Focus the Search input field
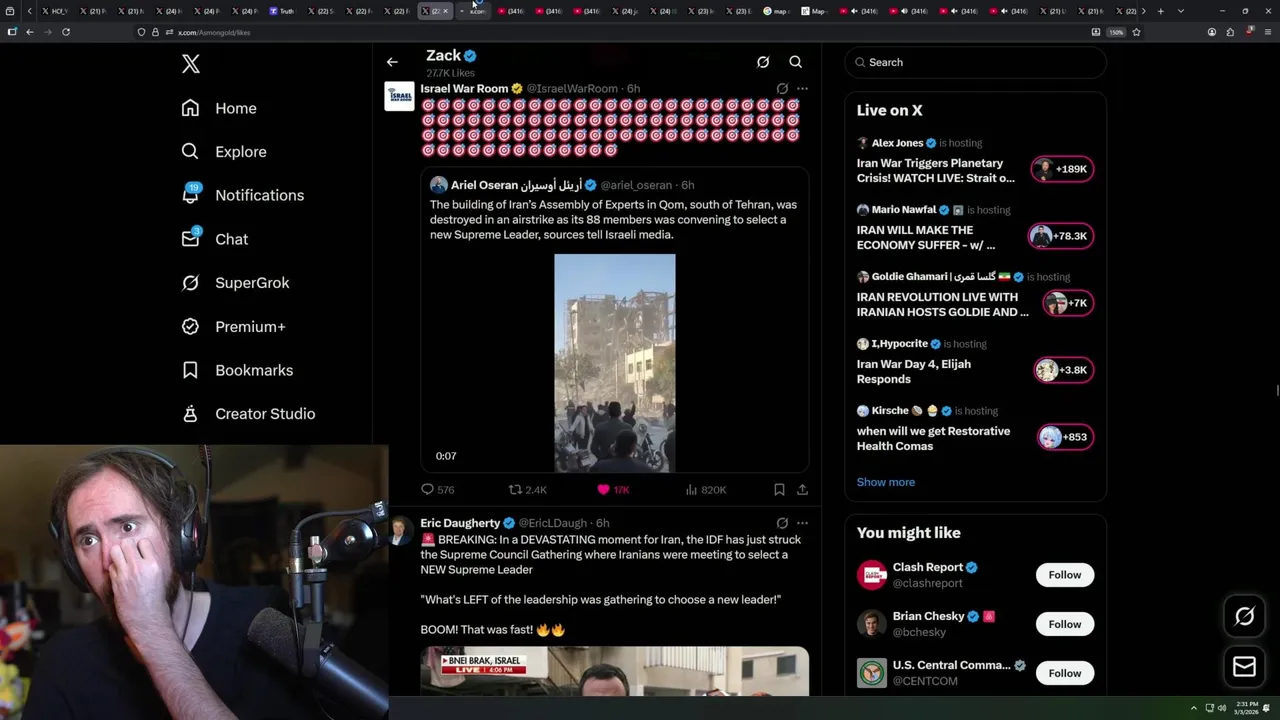The image size is (1280, 720). coord(976,62)
